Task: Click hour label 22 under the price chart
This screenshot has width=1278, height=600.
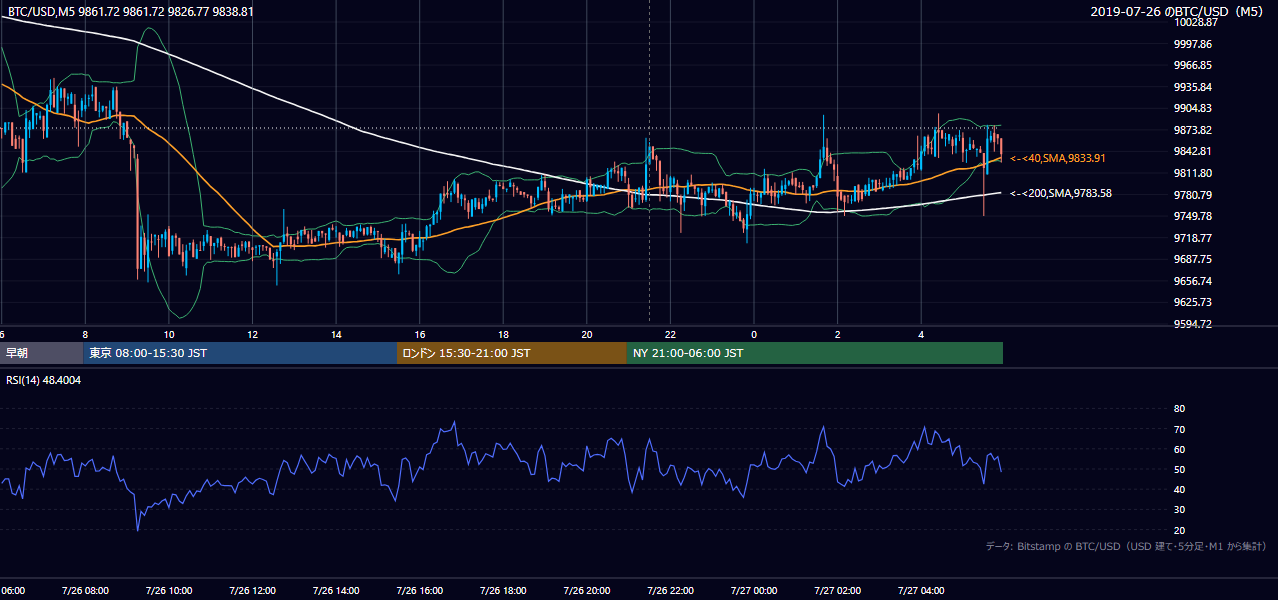Action: [670, 334]
